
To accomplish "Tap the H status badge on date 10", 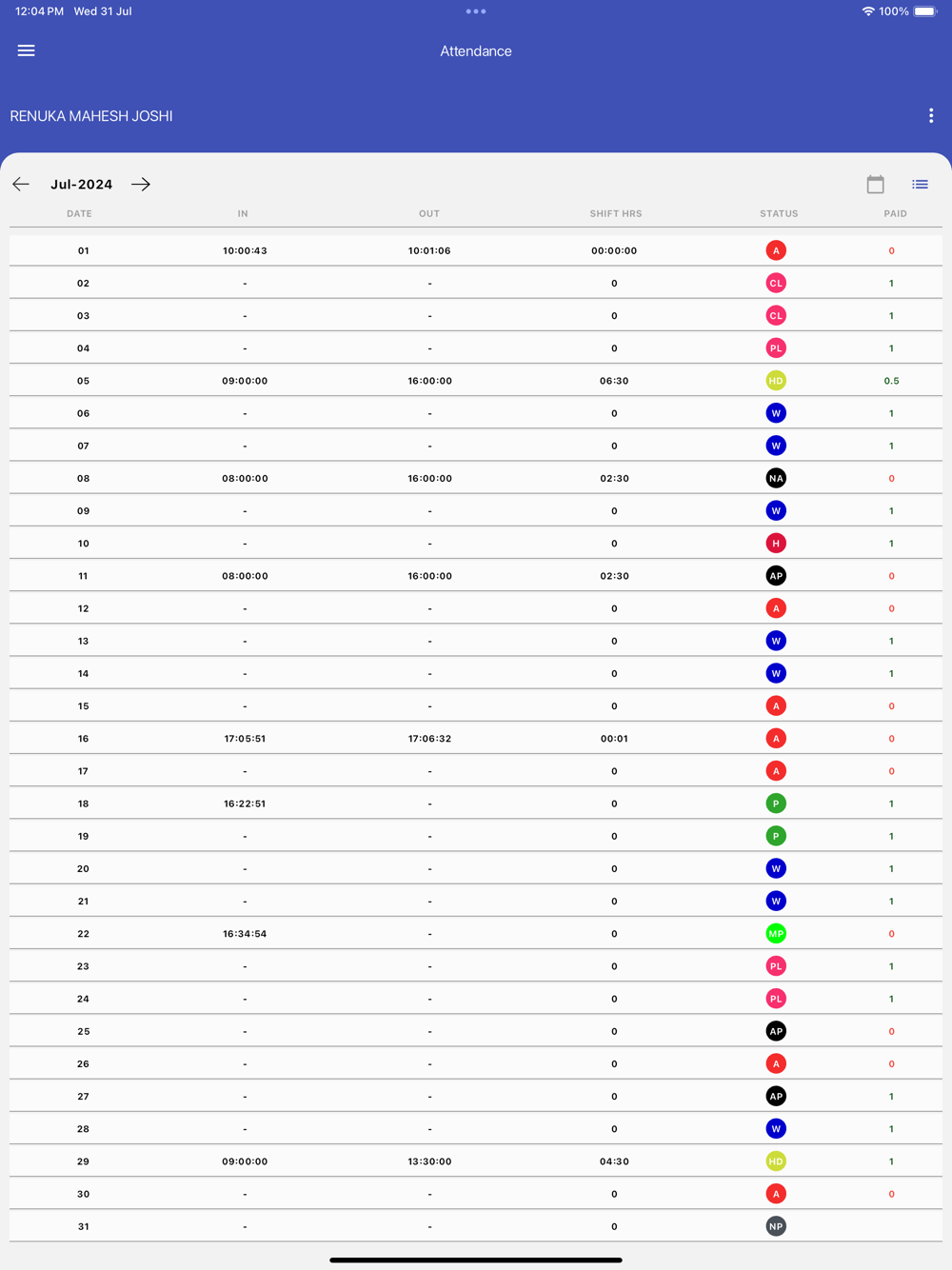I will coord(776,544).
